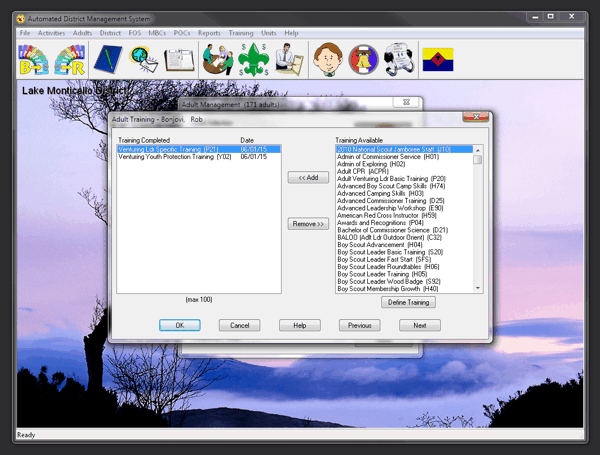Screen dimensions: 600x455
Task: Open the clipboard papers toolbar icon
Action: point(179,60)
